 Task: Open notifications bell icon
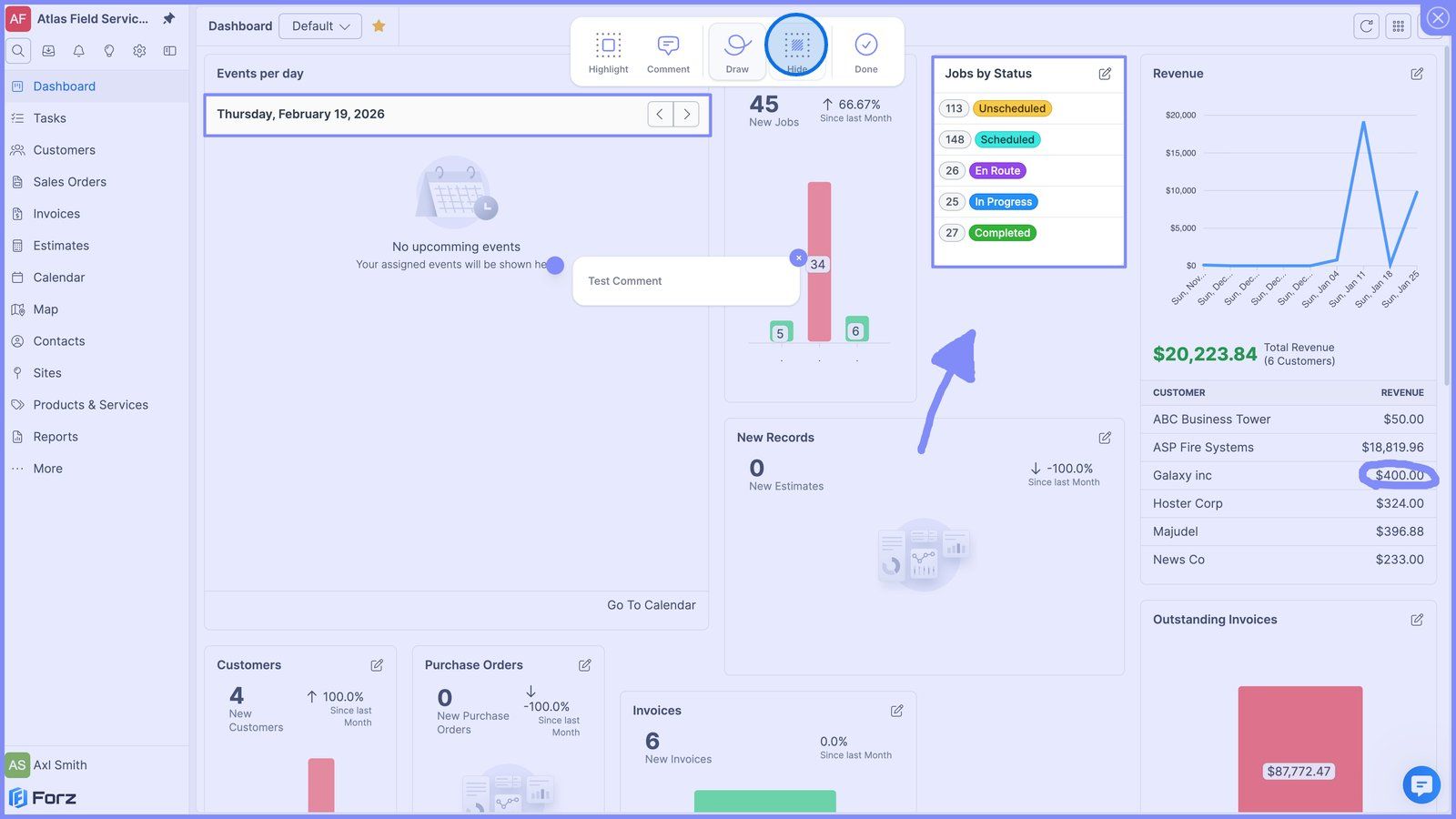pyautogui.click(x=79, y=51)
